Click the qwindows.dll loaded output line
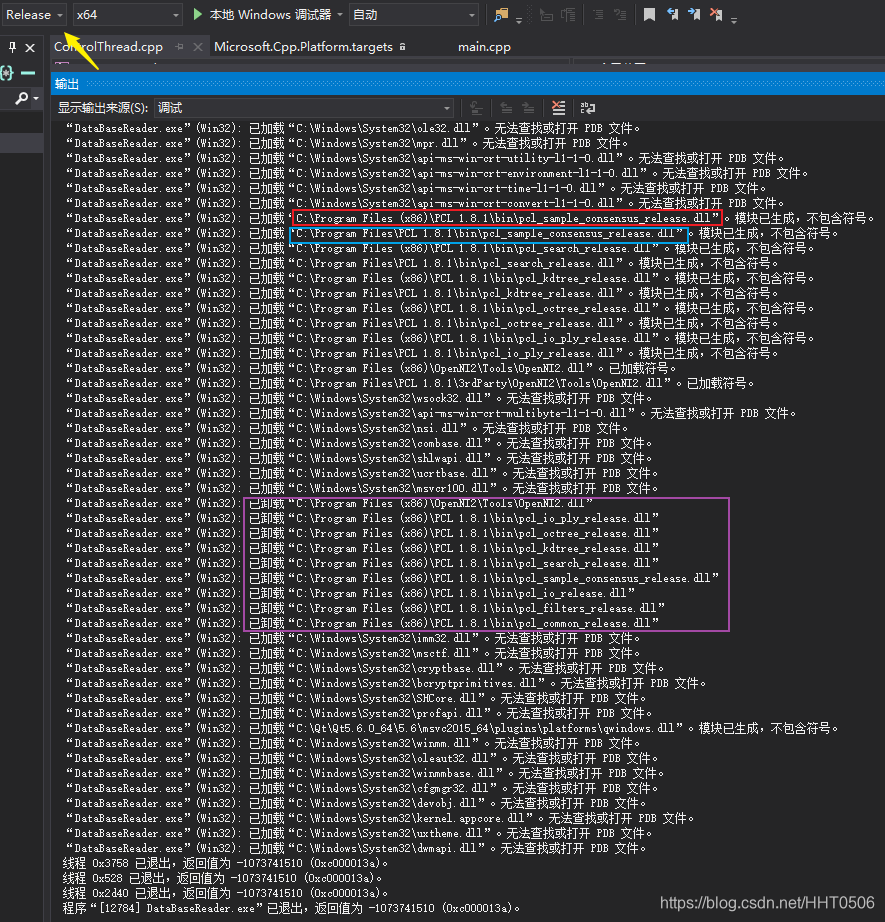 (x=452, y=728)
